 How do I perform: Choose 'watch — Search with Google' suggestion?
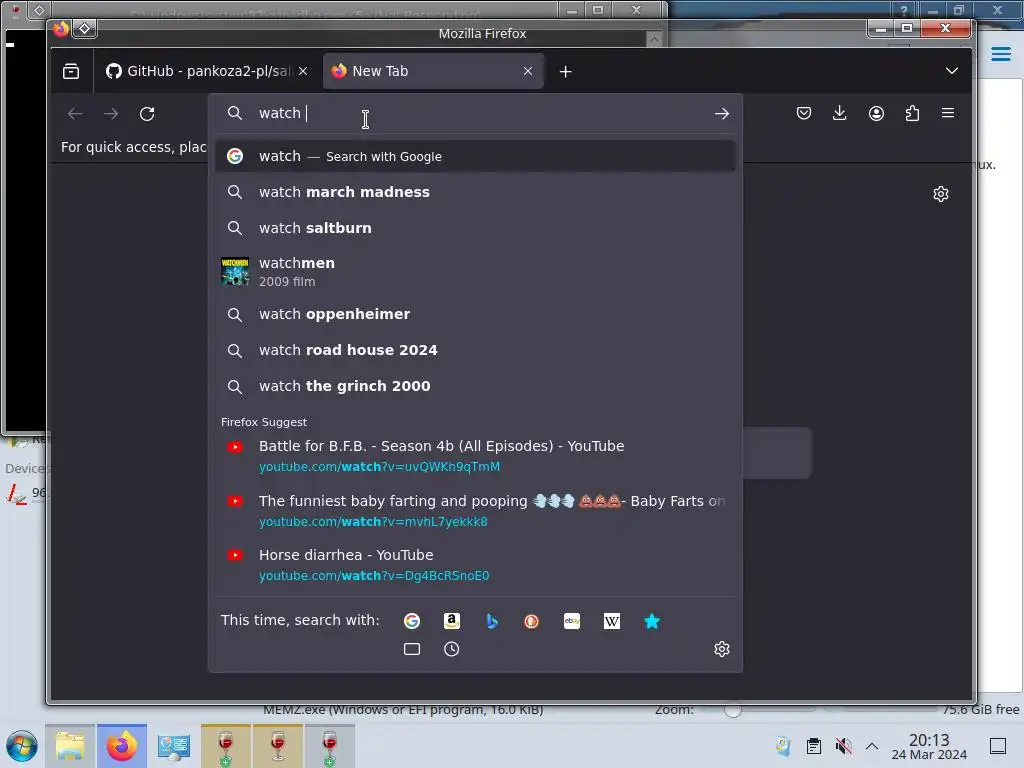475,156
